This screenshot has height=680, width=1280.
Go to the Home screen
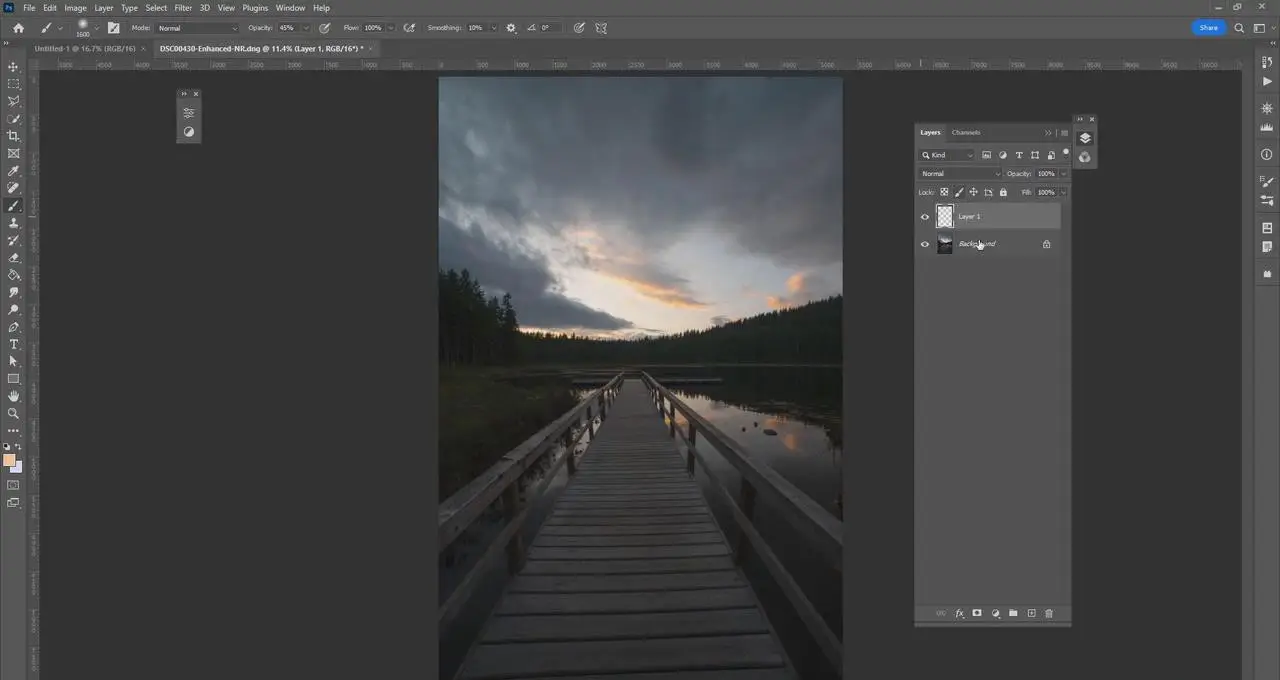point(18,28)
